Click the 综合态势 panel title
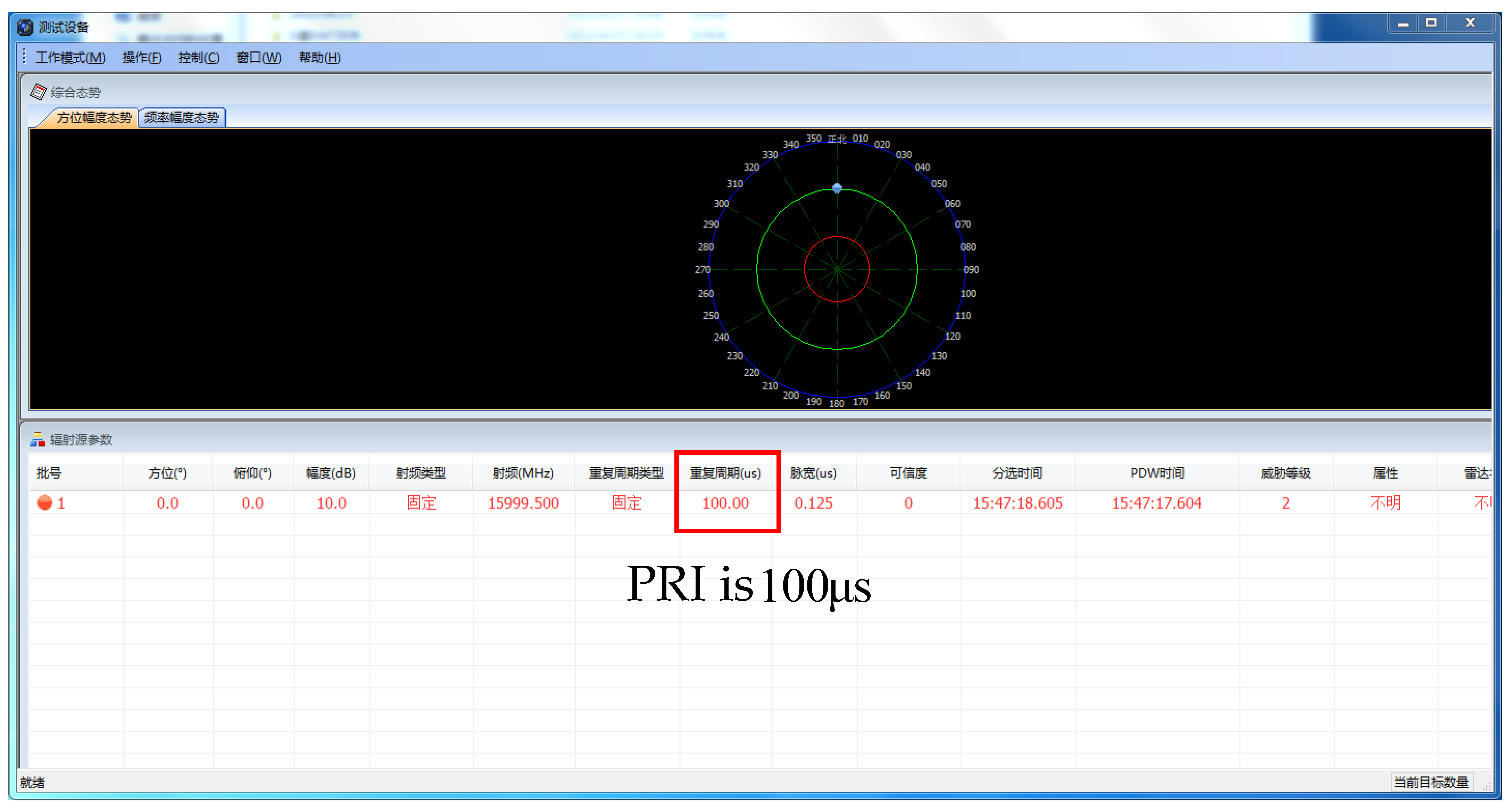Viewport: 1512px width, 808px height. click(76, 92)
